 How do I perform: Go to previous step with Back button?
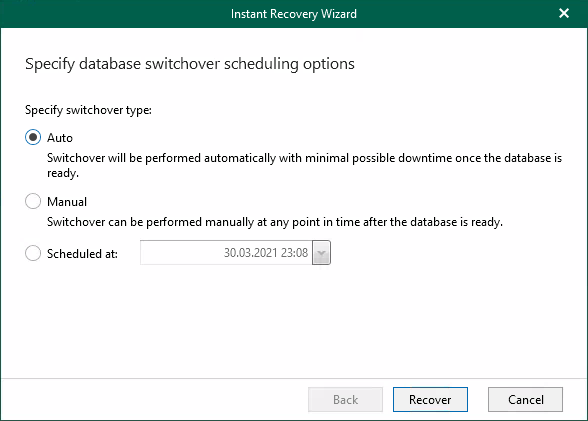[x=345, y=400]
